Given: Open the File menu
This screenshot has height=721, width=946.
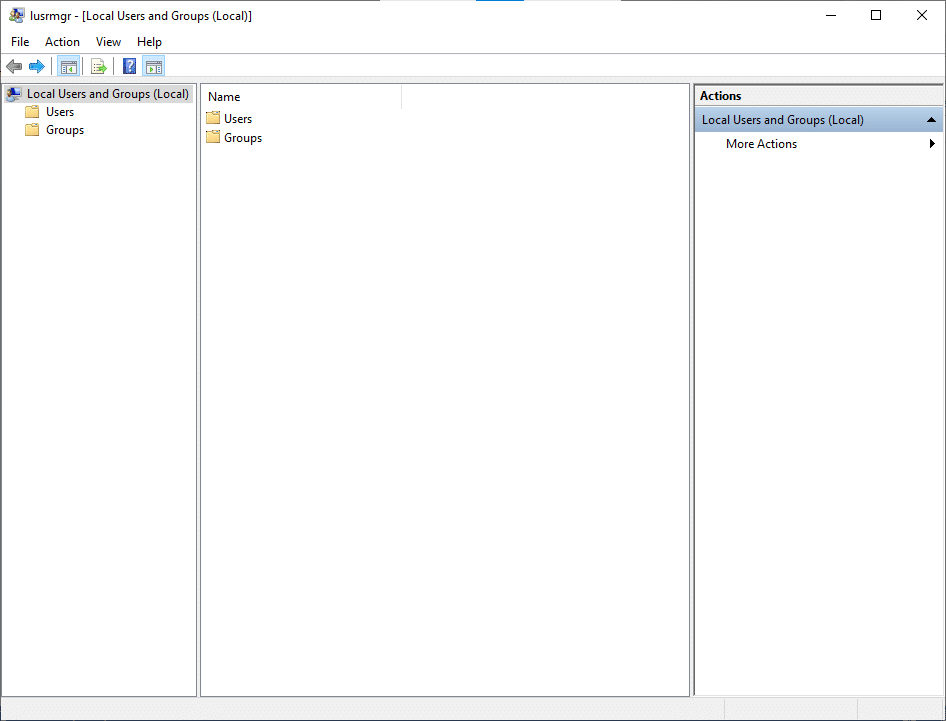Looking at the screenshot, I should click(20, 42).
